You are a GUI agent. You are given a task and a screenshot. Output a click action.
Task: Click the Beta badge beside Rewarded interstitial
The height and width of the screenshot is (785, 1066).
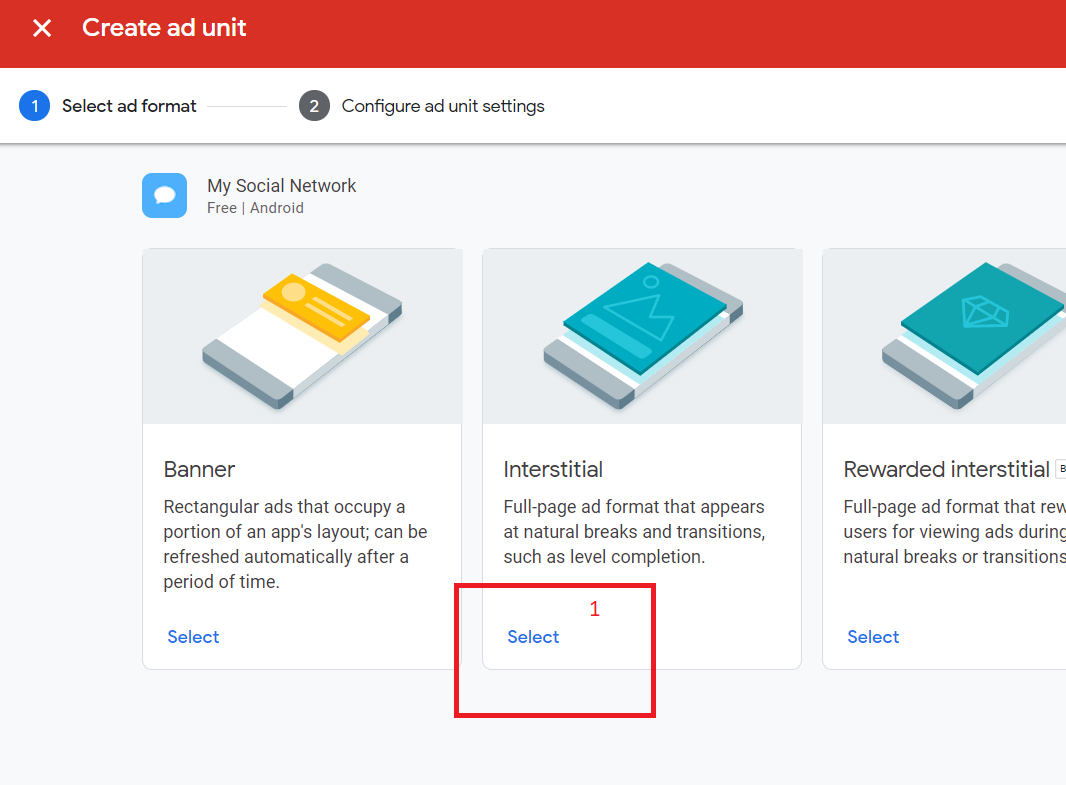click(x=1061, y=468)
